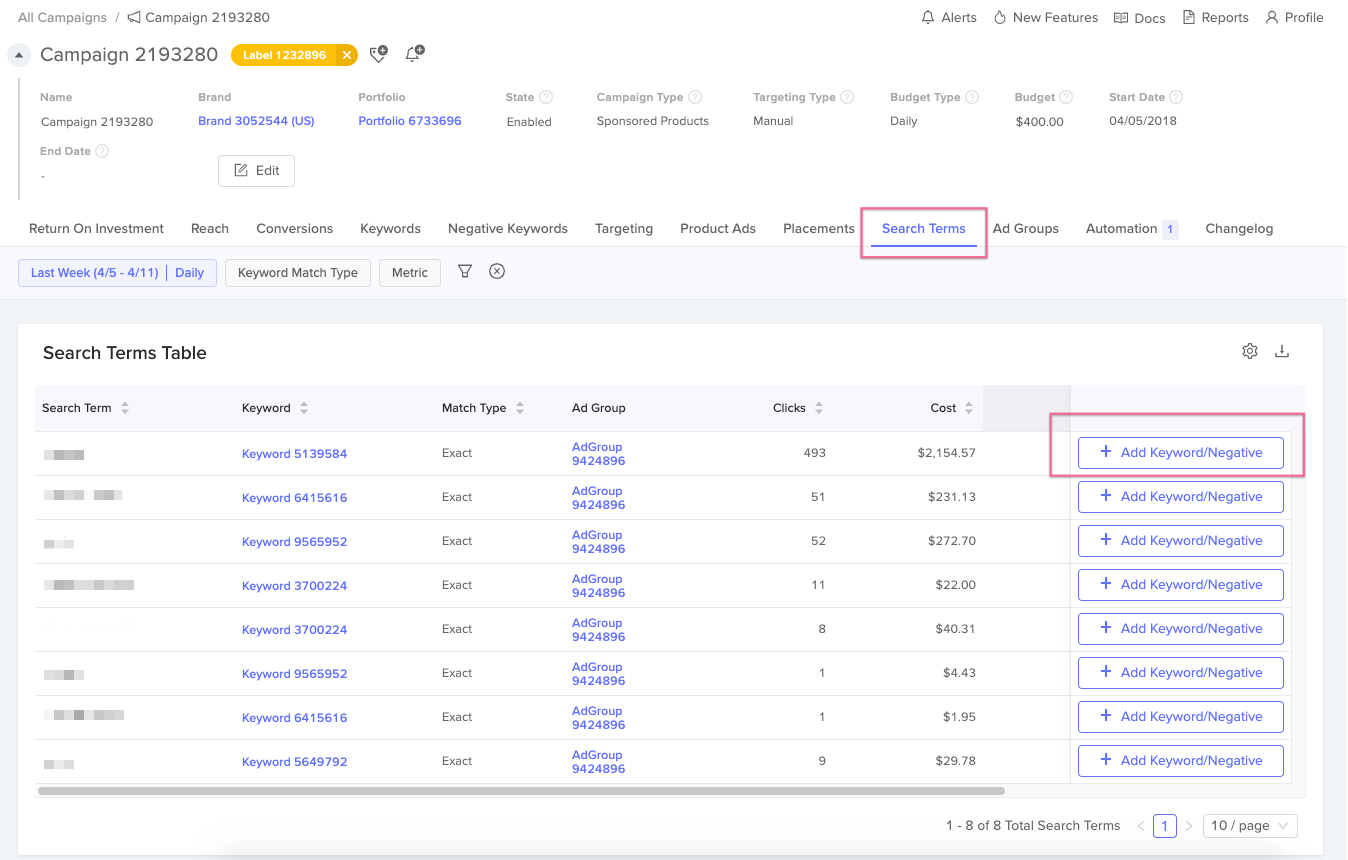Open the Keyword Match Type filter
This screenshot has width=1348, height=860.
297,271
